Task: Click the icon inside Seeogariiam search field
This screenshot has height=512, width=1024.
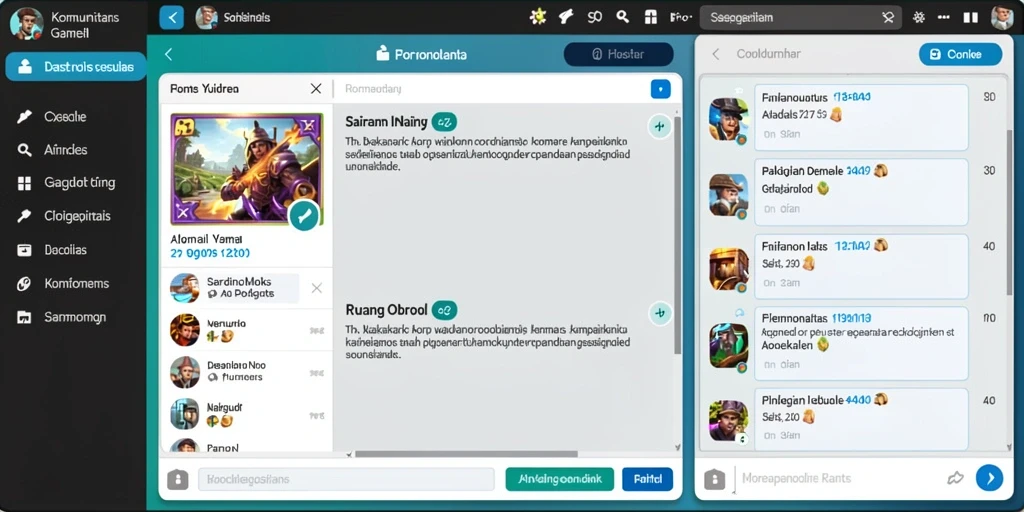Action: 887,18
